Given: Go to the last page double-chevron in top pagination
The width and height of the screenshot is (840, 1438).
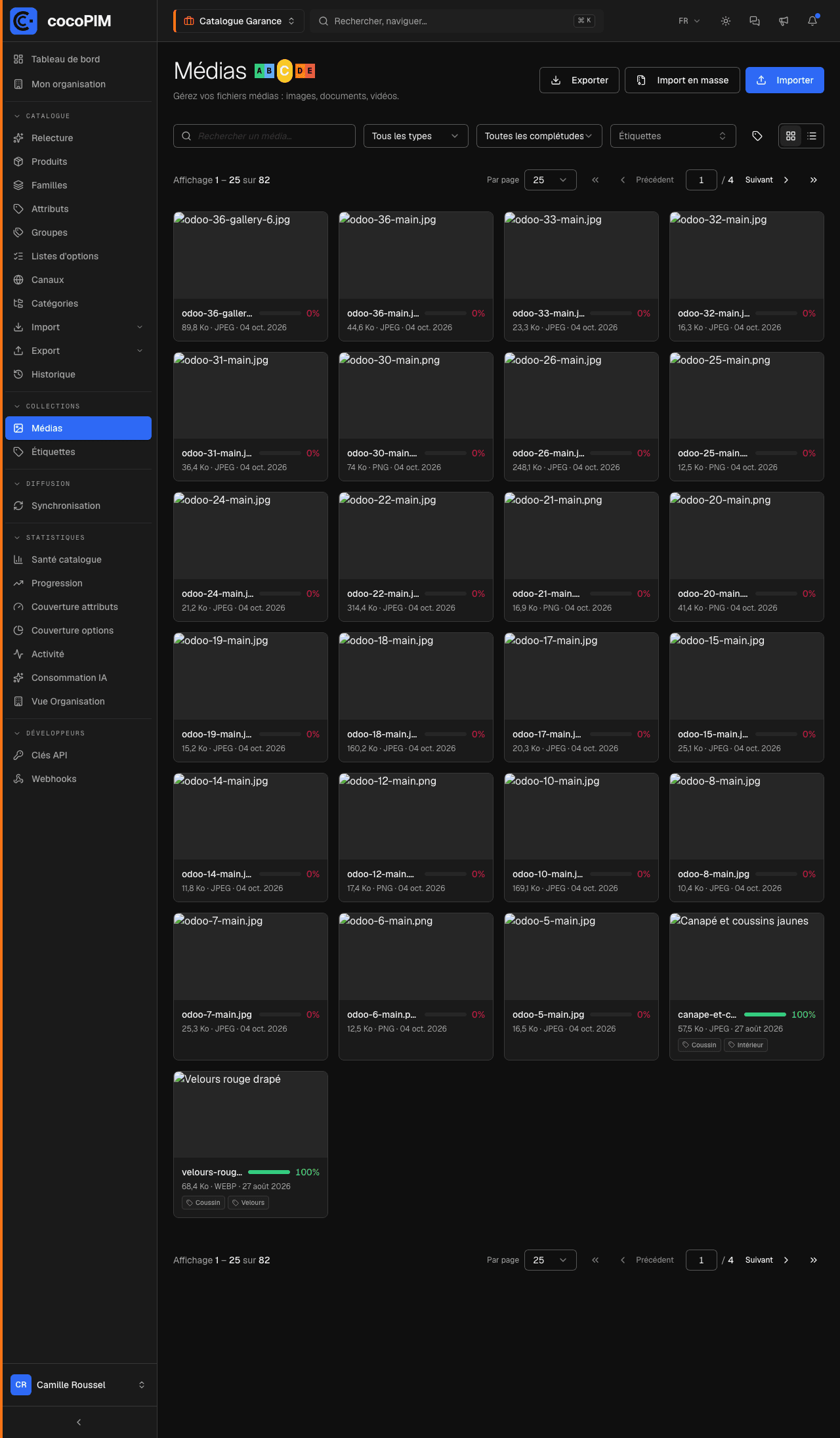Looking at the screenshot, I should [x=814, y=180].
